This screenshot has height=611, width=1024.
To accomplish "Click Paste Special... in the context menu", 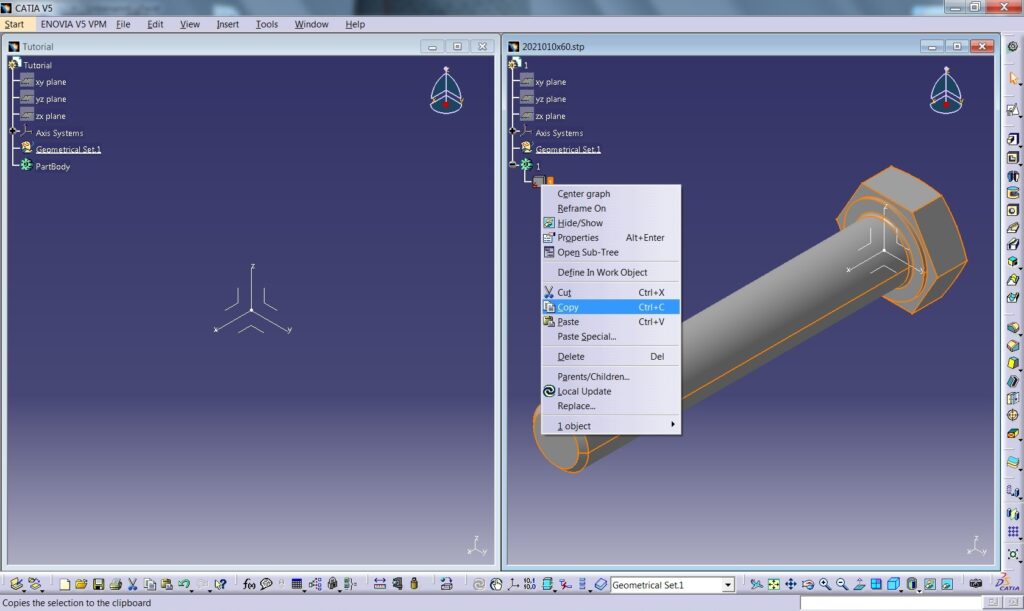I will pos(586,336).
